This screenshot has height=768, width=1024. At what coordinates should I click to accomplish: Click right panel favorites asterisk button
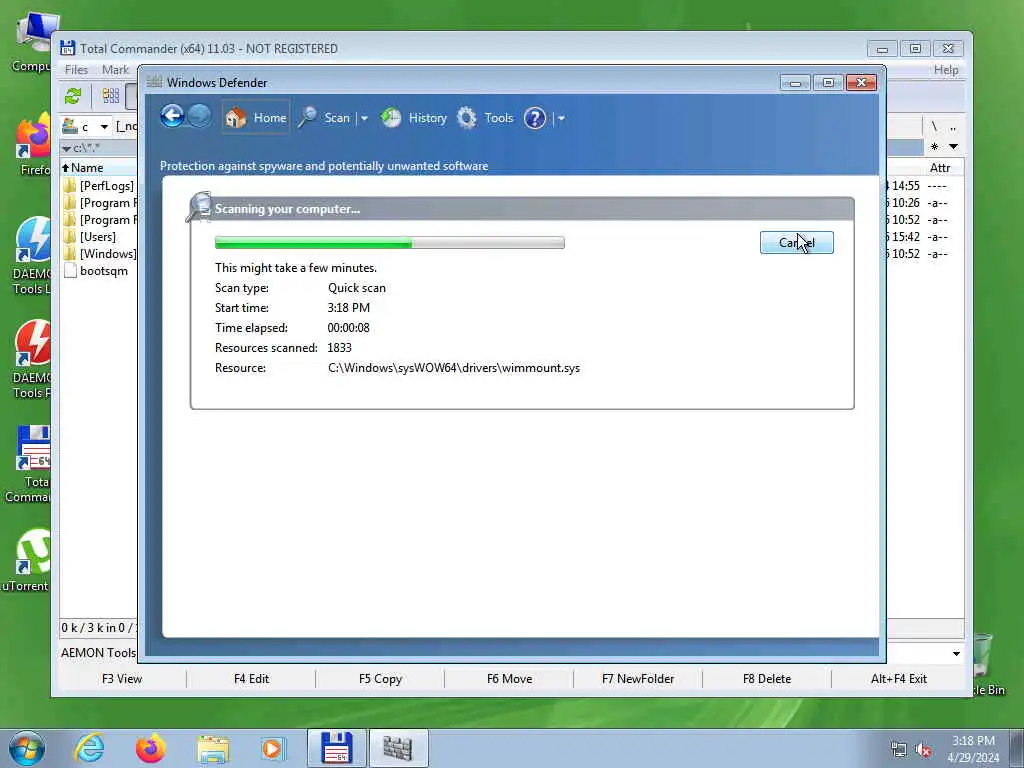935,147
